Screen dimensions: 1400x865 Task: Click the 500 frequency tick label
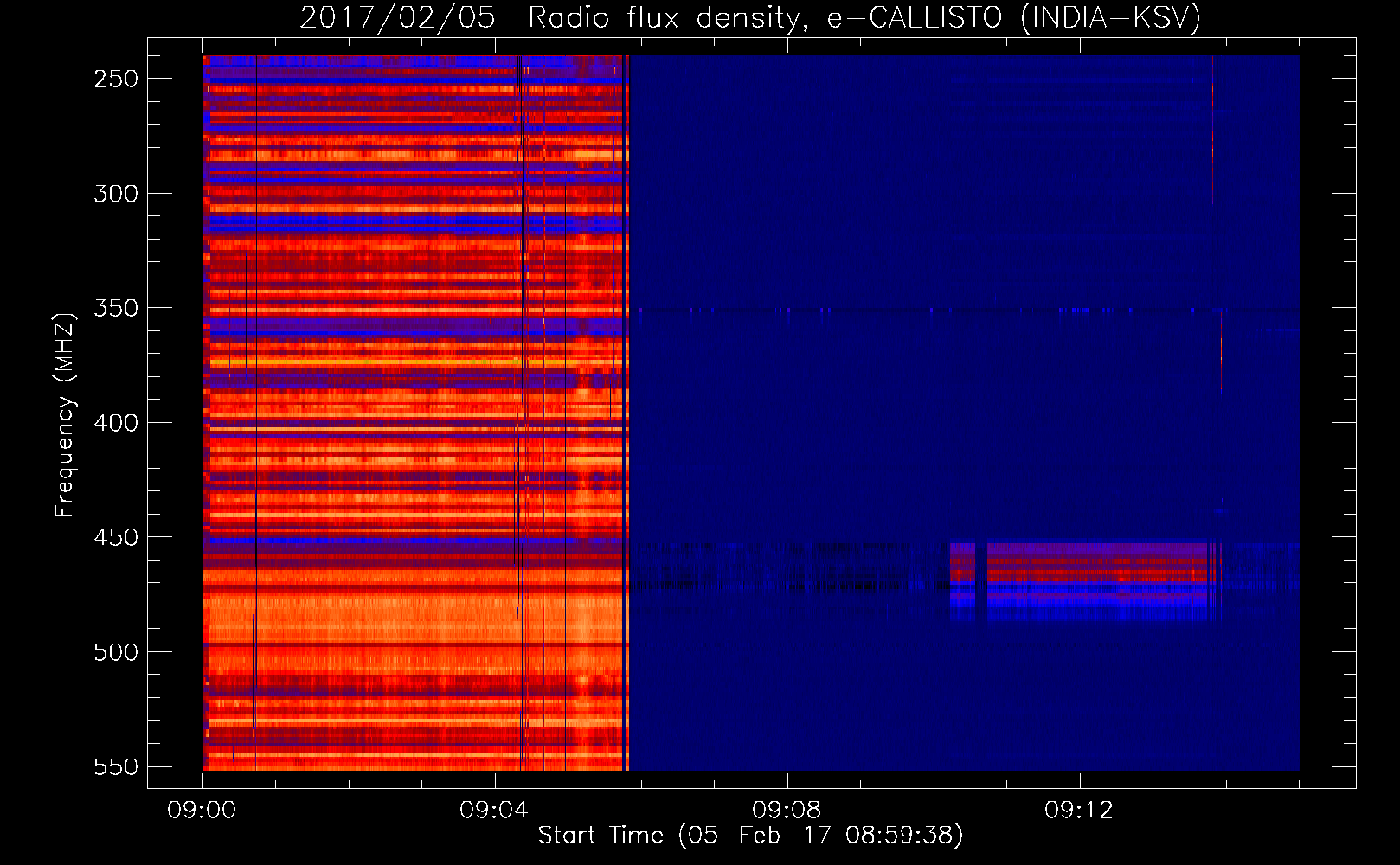coord(116,652)
